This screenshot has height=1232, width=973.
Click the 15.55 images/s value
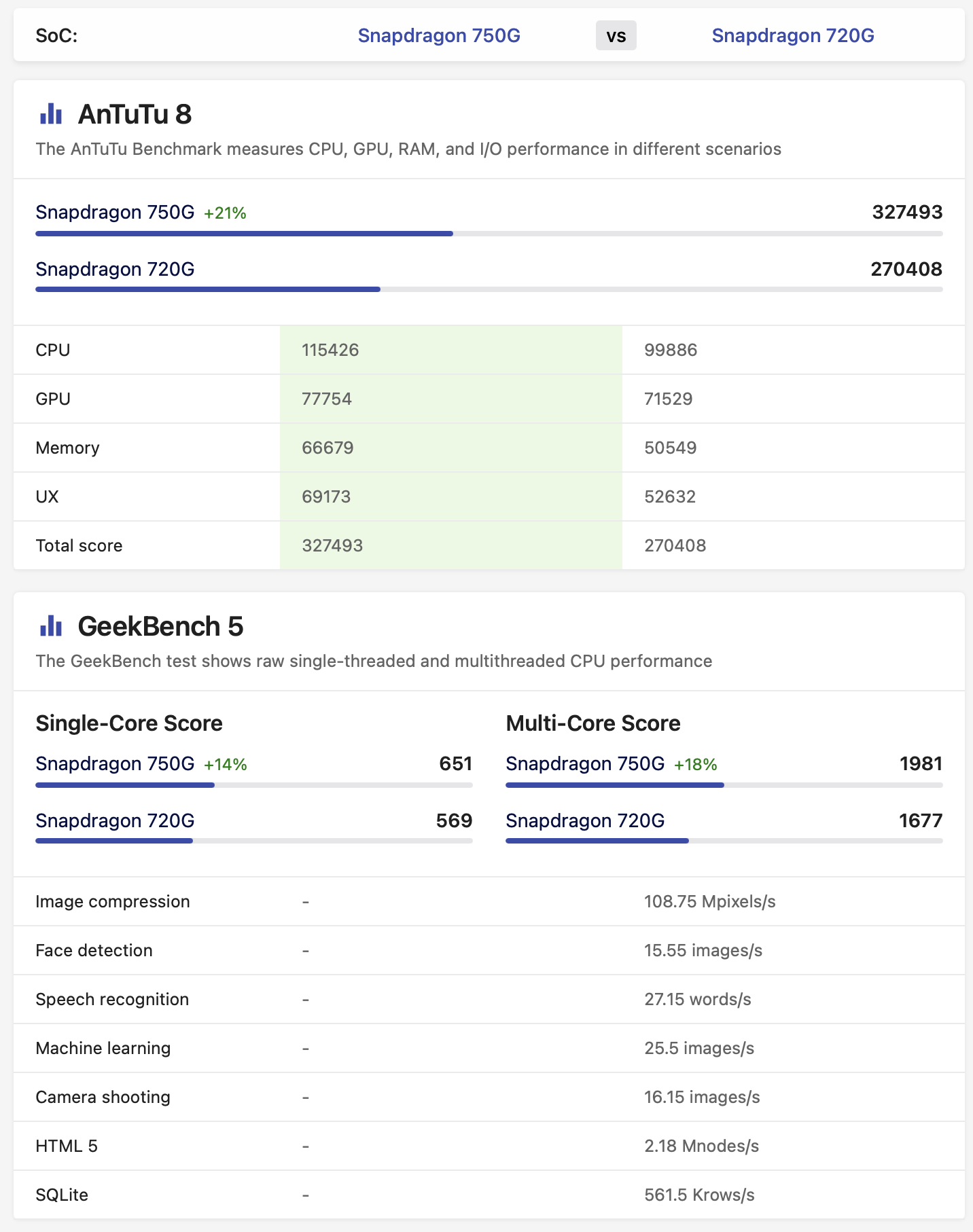pyautogui.click(x=703, y=951)
